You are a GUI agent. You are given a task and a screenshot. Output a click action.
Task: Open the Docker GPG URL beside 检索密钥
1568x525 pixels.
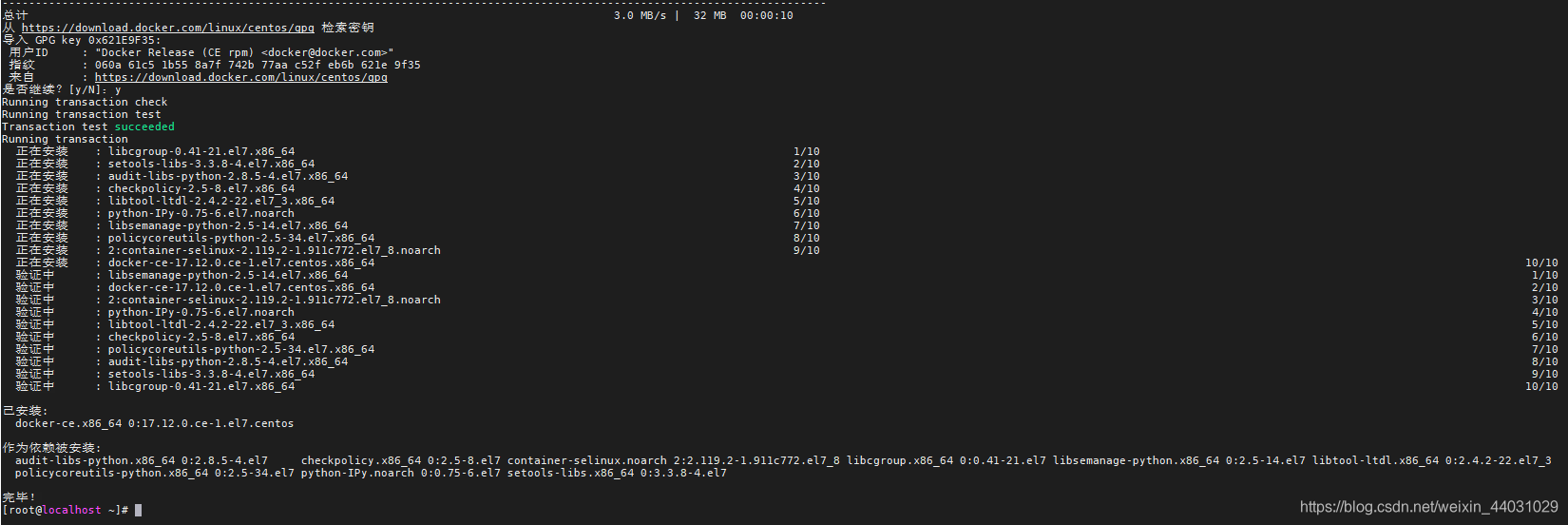click(x=168, y=28)
